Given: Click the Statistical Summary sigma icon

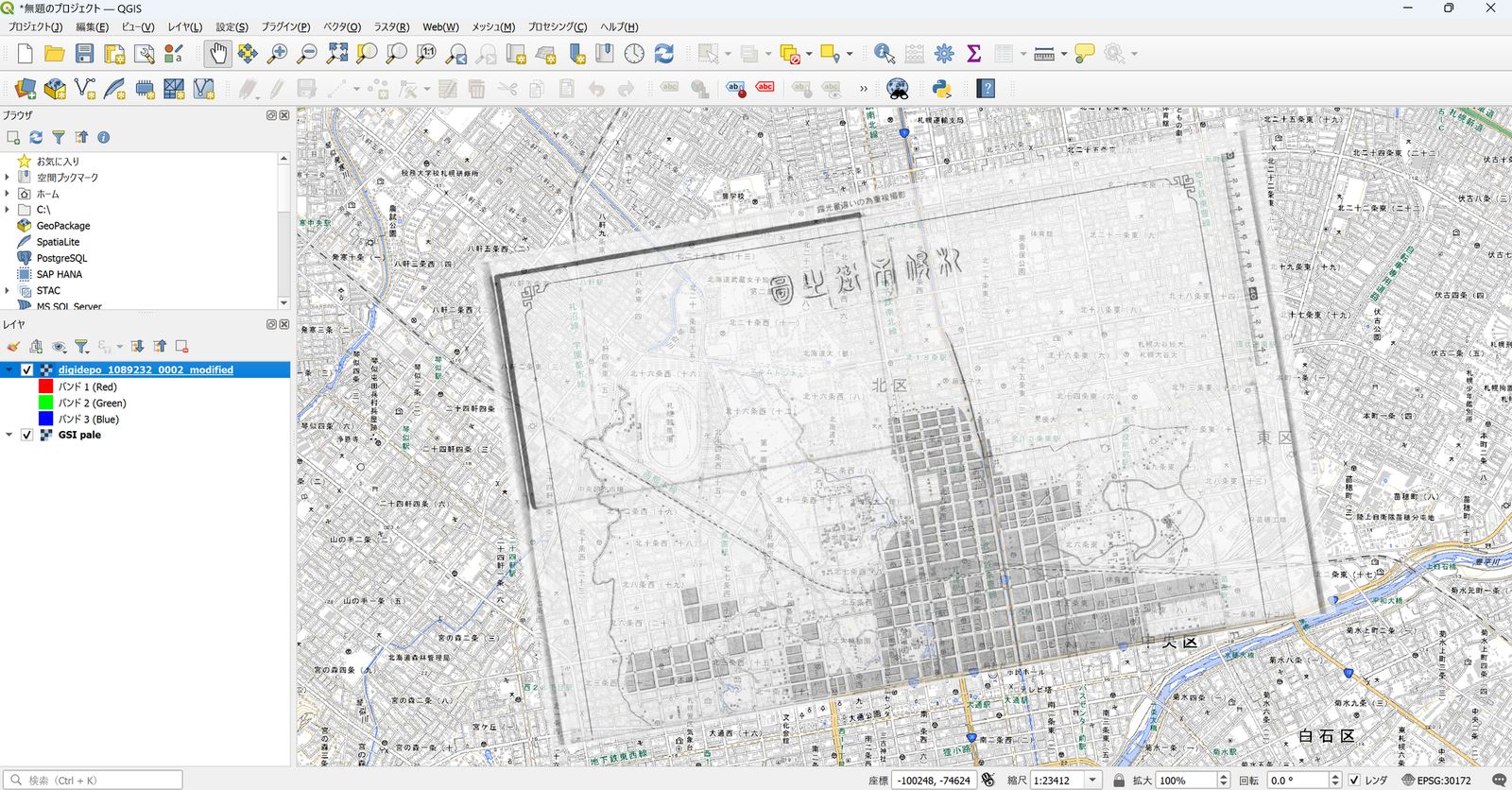Looking at the screenshot, I should [x=974, y=54].
